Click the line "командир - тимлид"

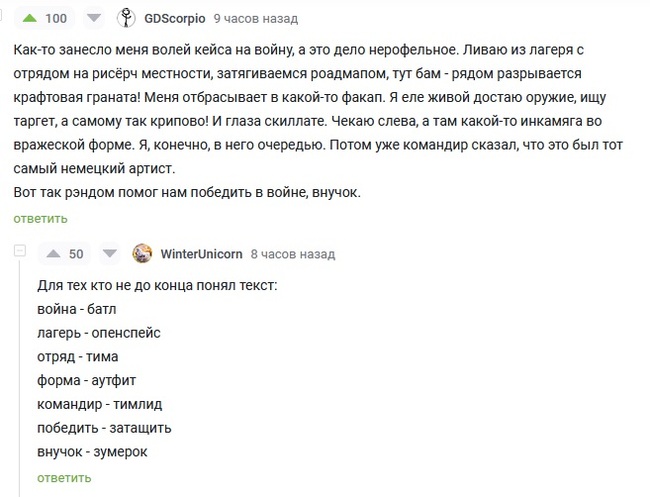99,404
